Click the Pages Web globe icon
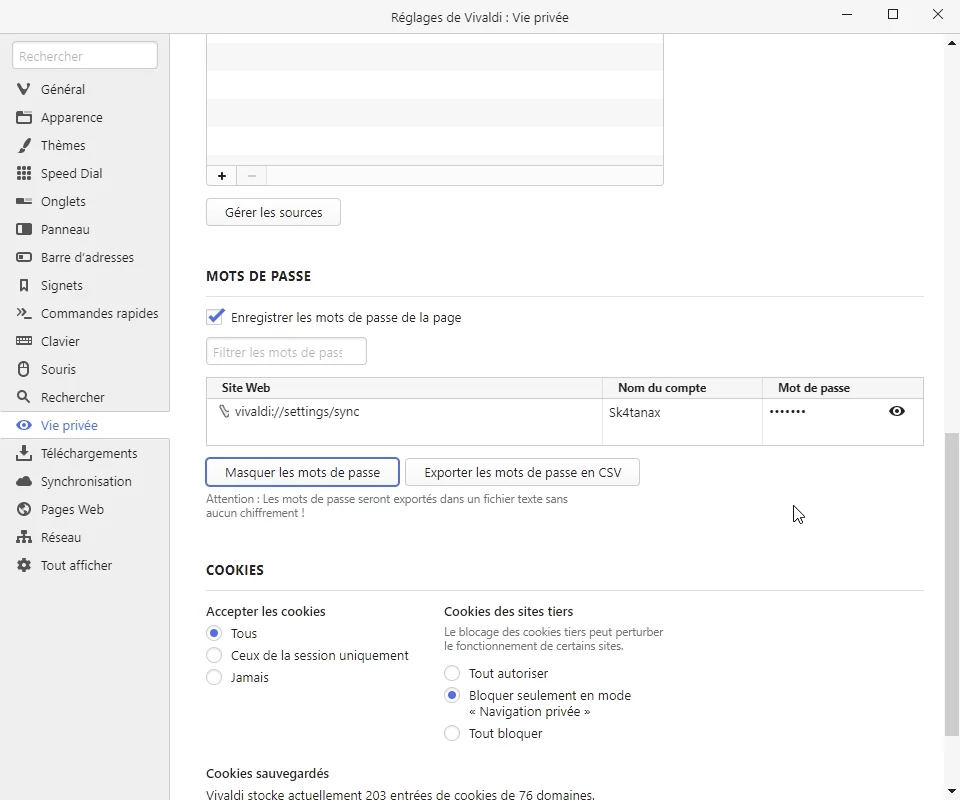960x800 pixels. pyautogui.click(x=24, y=509)
